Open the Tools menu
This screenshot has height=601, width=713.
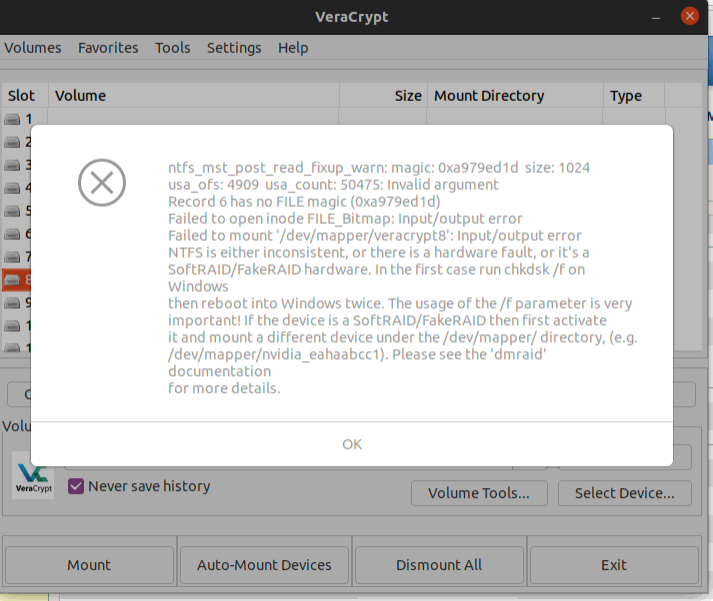click(172, 48)
